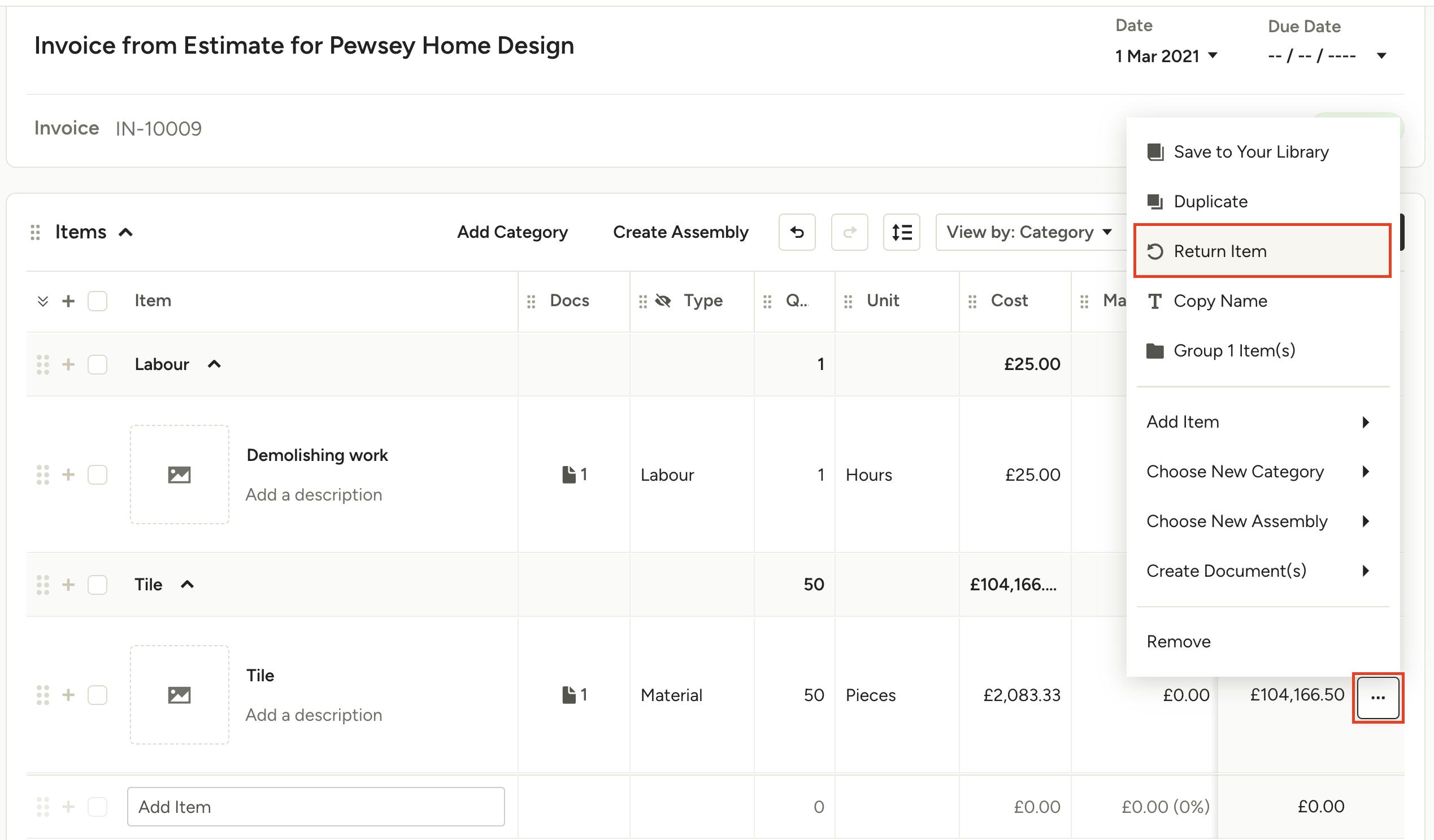The height and width of the screenshot is (840, 1434).
Task: Choose Return Item in the menu
Action: point(1220,251)
